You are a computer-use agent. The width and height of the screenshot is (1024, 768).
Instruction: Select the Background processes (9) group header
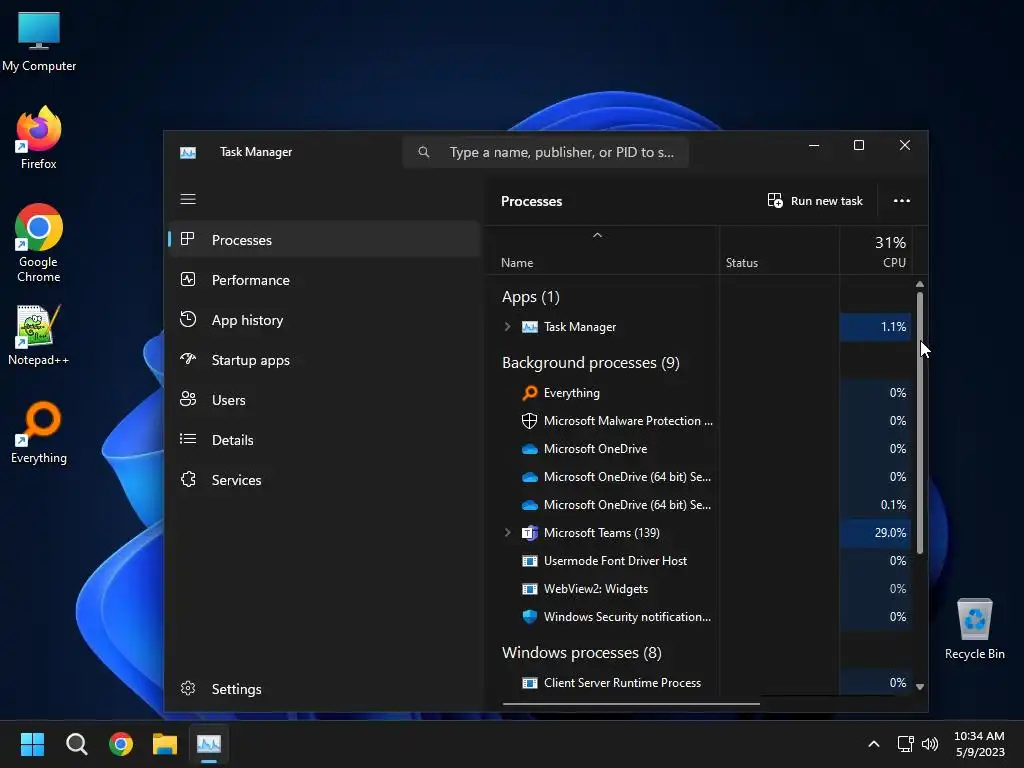coord(590,362)
